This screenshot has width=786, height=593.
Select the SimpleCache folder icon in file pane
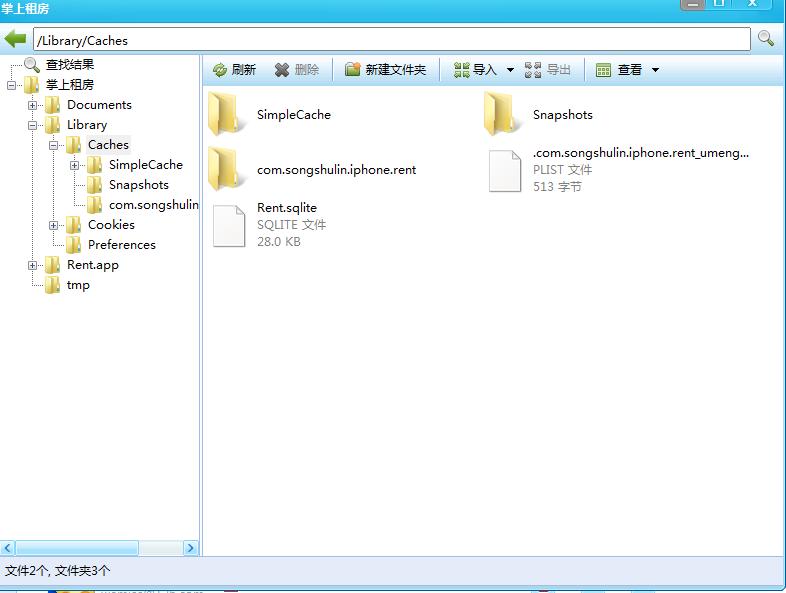(227, 114)
